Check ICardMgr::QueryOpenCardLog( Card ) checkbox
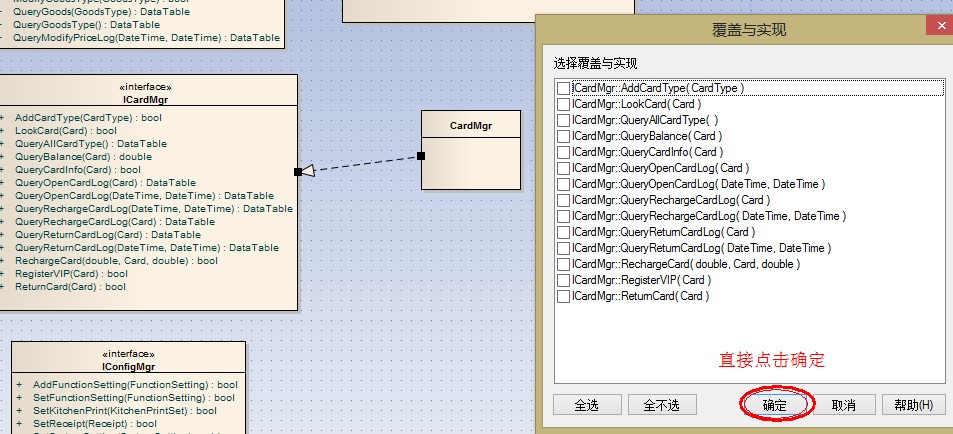 (x=563, y=168)
